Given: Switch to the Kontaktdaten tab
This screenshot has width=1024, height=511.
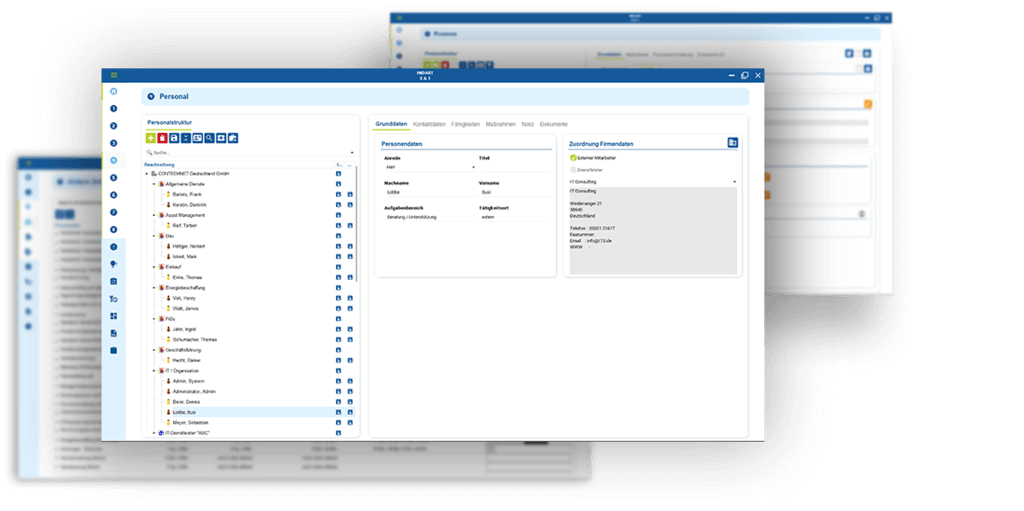Looking at the screenshot, I should click(429, 124).
